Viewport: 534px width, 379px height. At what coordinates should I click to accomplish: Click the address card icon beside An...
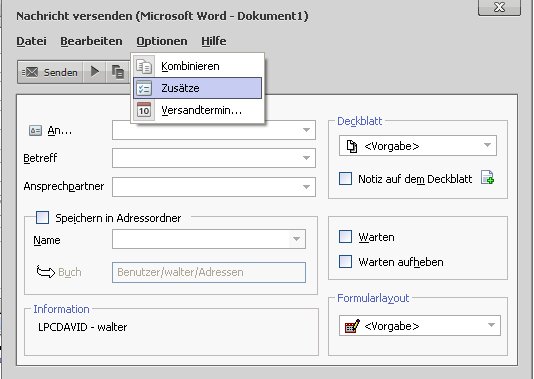(x=35, y=130)
